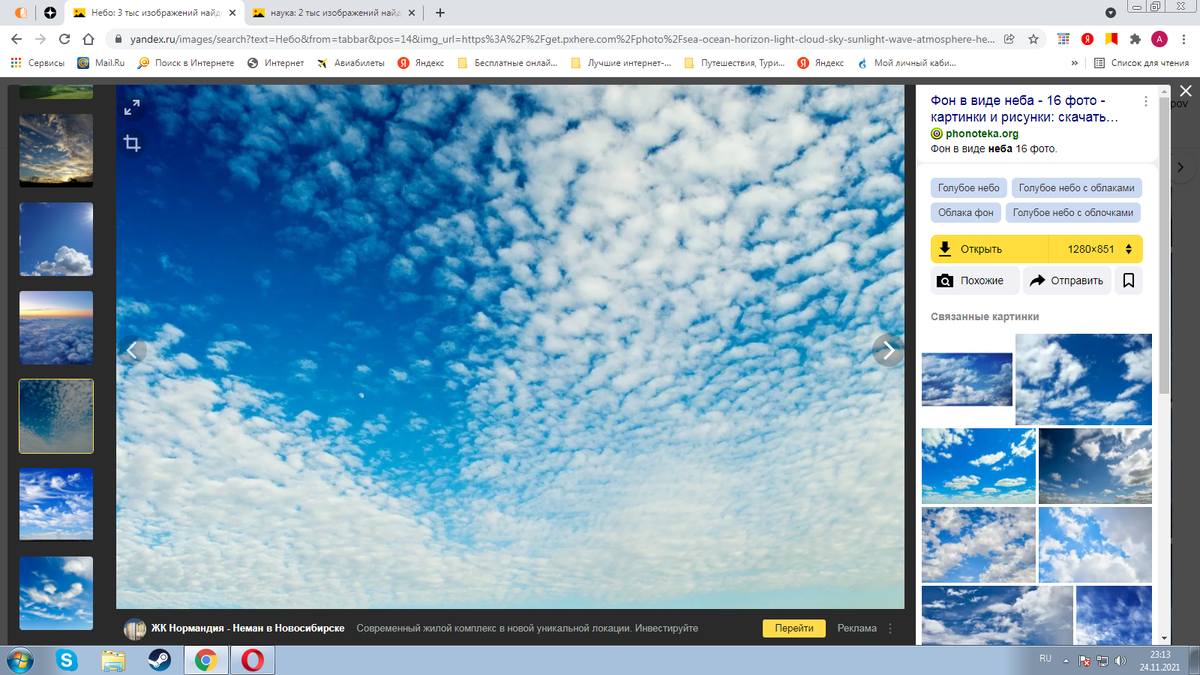
Task: Open Skype from the taskbar
Action: click(x=67, y=660)
